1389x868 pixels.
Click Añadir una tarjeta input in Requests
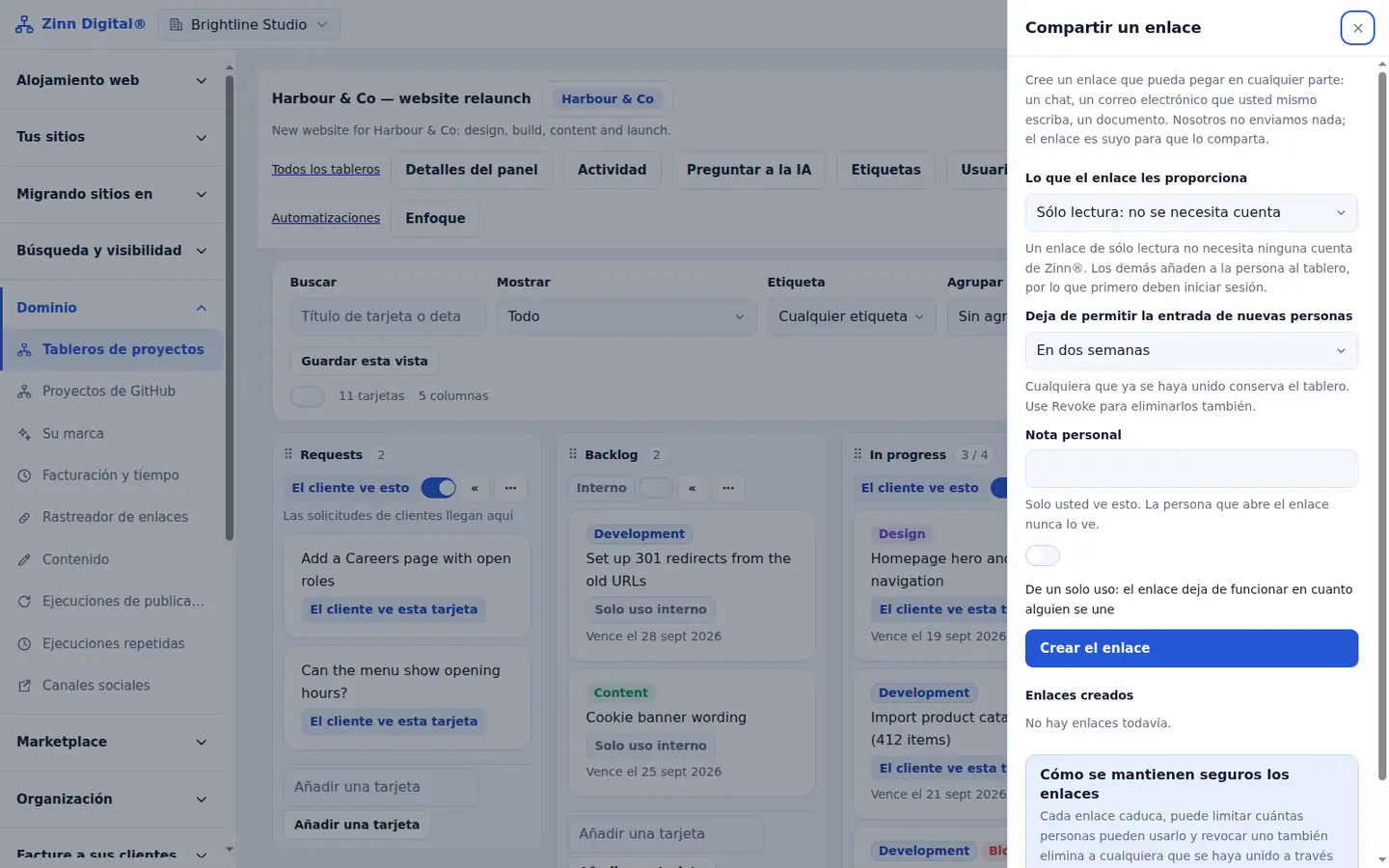pos(381,787)
